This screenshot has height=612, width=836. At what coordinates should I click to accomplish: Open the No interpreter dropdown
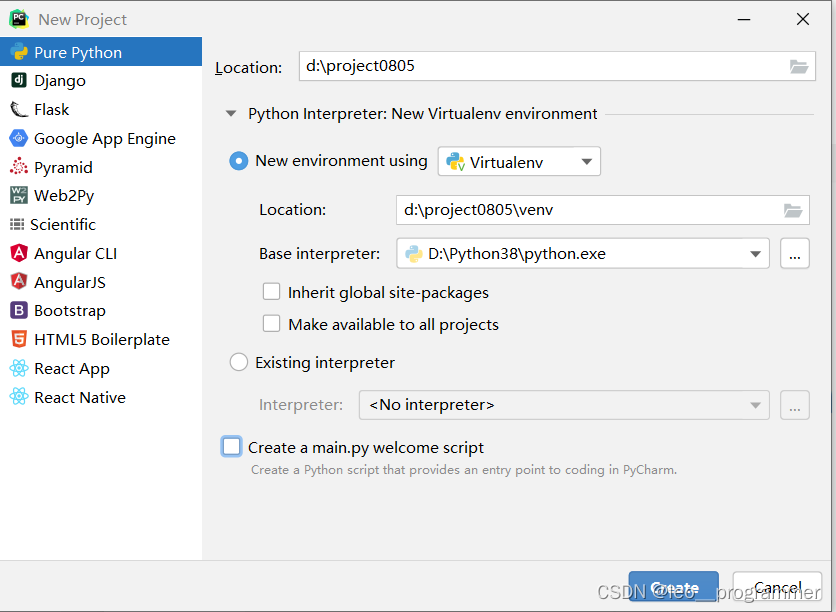pos(564,405)
